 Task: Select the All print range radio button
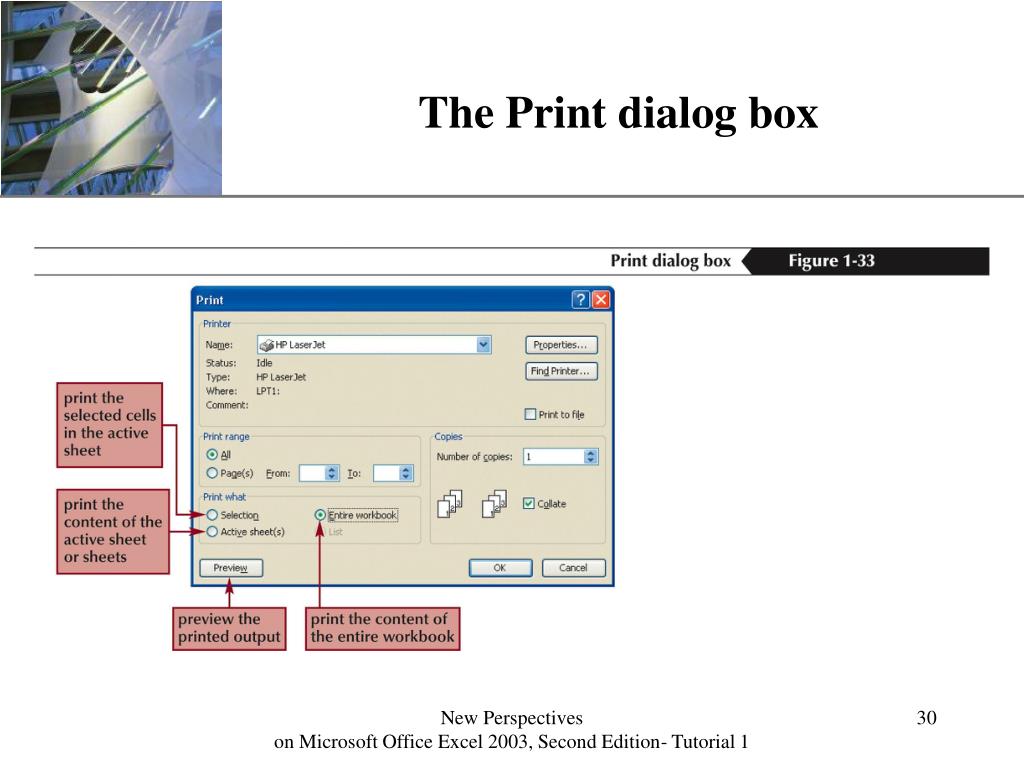[212, 455]
